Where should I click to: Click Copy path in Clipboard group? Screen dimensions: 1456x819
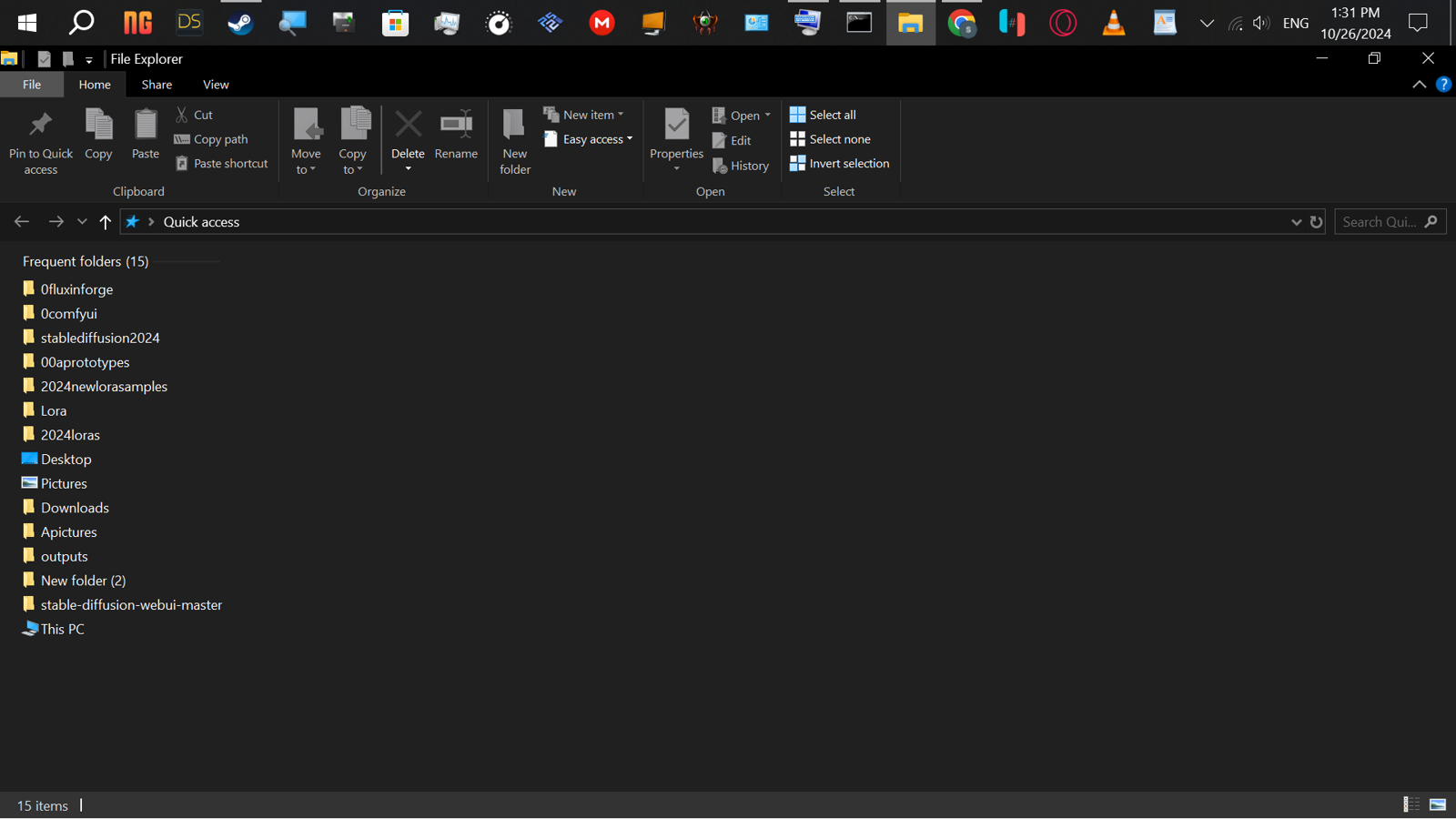pyautogui.click(x=211, y=139)
